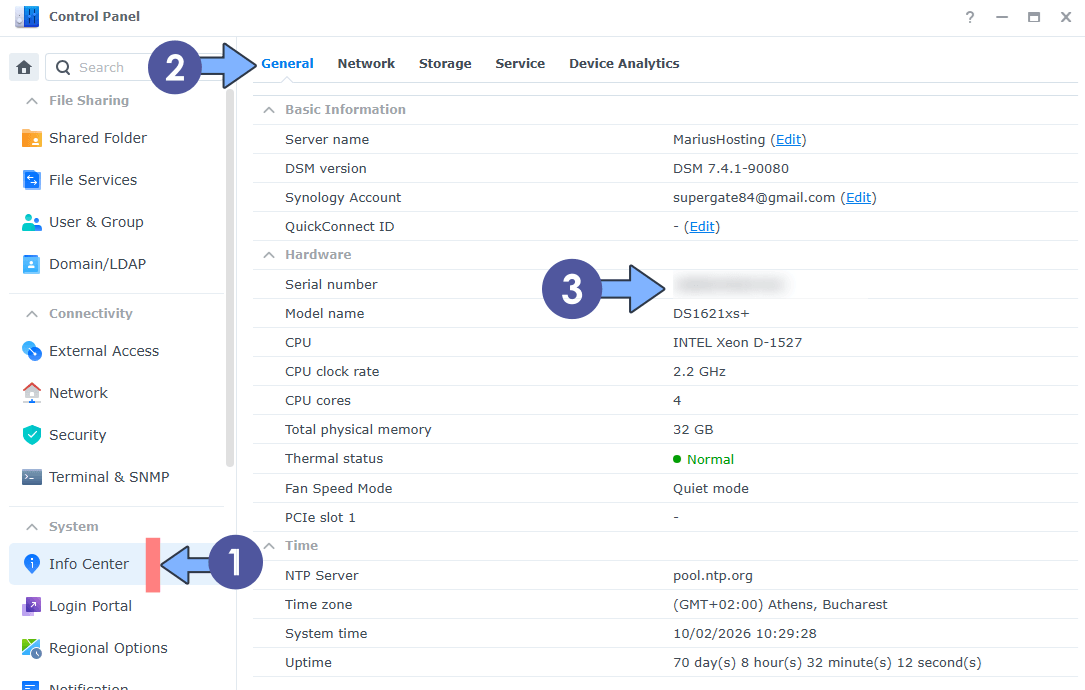The height and width of the screenshot is (690, 1085).
Task: Edit the Synology Account
Action: click(858, 198)
